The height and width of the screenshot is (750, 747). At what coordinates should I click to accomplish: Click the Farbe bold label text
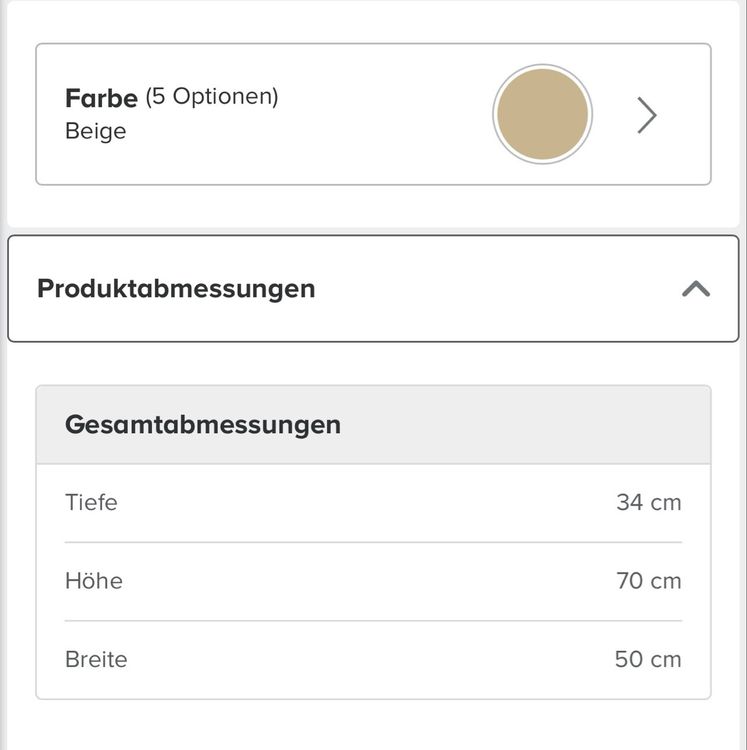pos(101,99)
